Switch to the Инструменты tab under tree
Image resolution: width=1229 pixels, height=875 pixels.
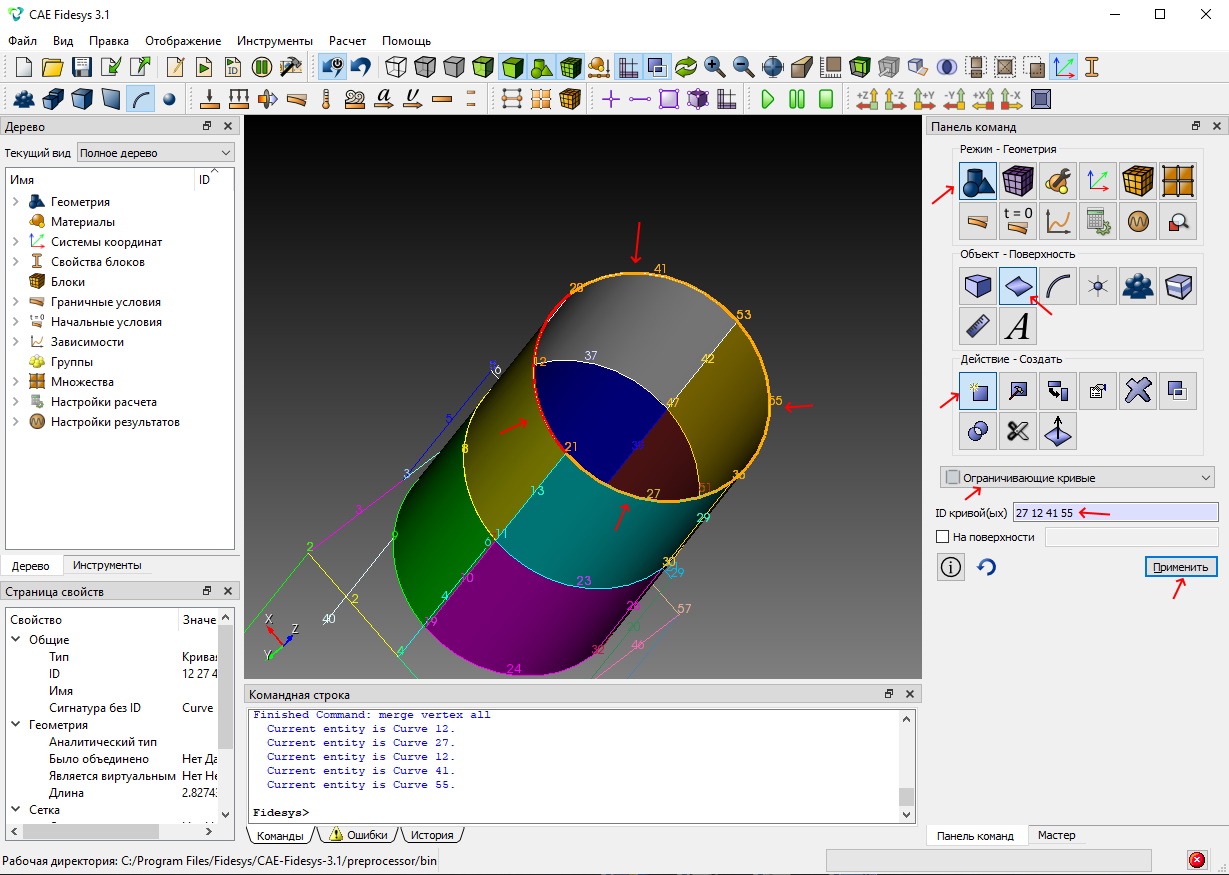pyautogui.click(x=107, y=565)
